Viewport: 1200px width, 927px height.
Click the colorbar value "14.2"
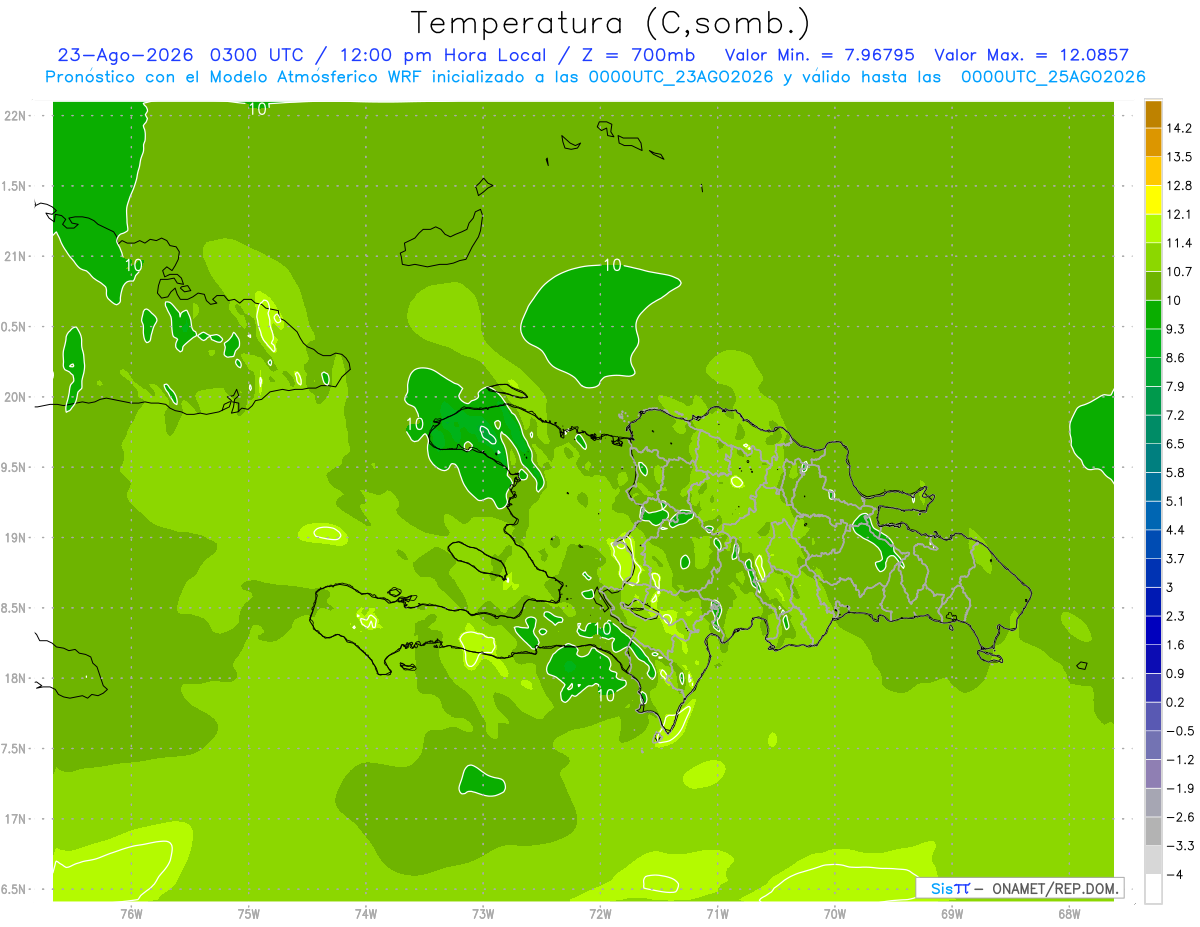coord(1179,129)
